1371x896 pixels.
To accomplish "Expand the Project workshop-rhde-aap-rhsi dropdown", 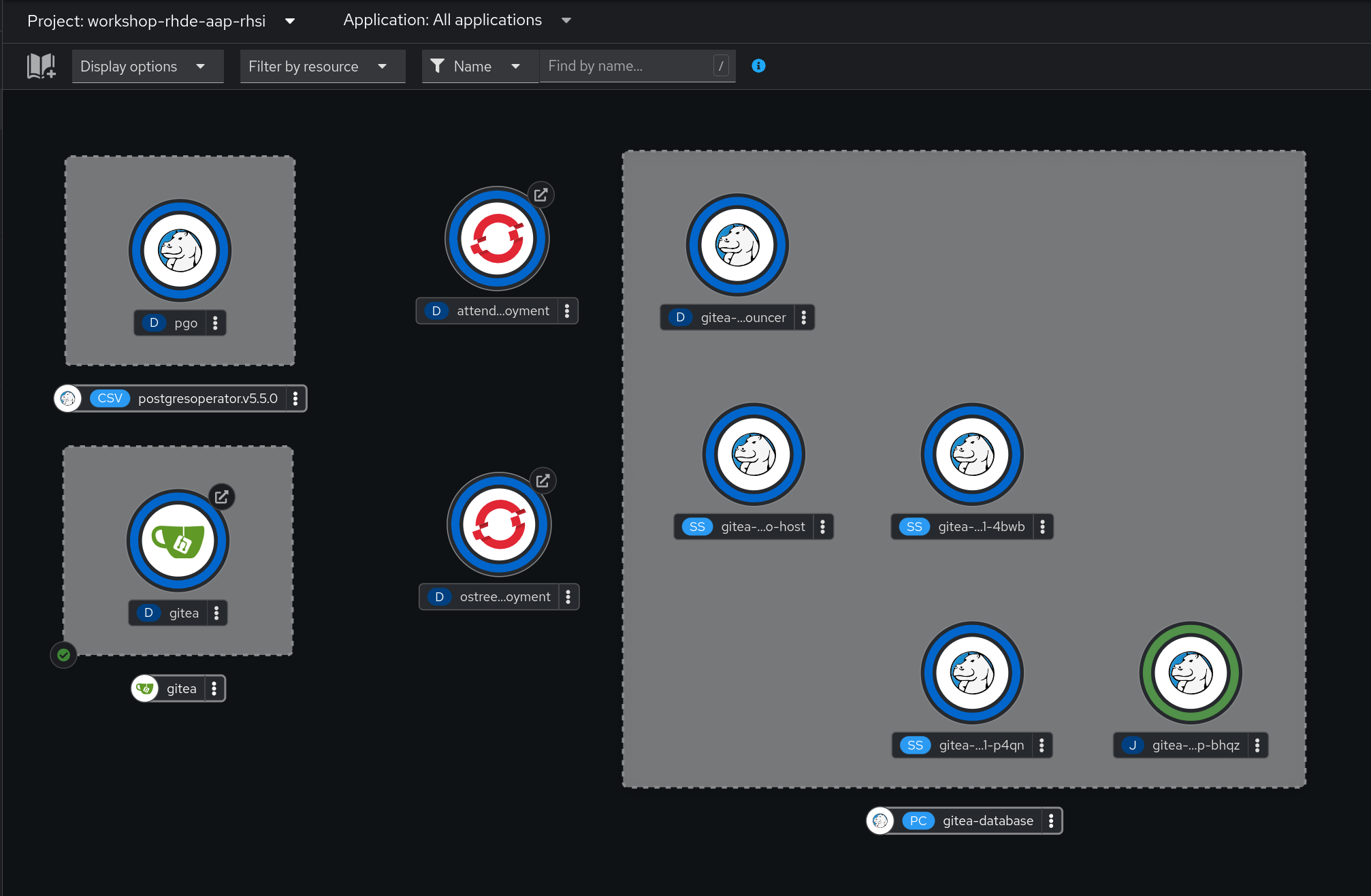I will [x=161, y=21].
